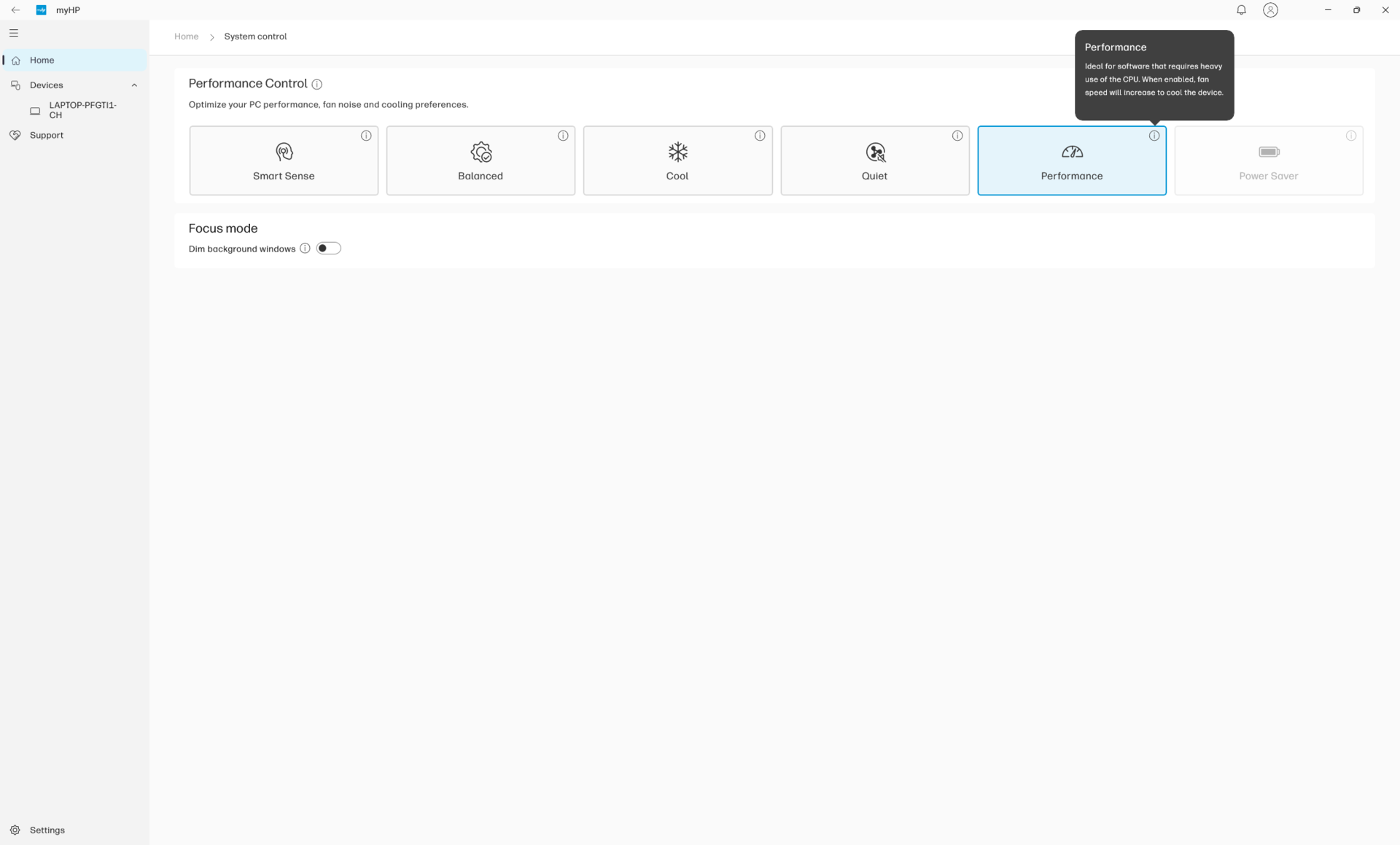Click the Balanced mode info icon
The image size is (1400, 845).
click(563, 136)
